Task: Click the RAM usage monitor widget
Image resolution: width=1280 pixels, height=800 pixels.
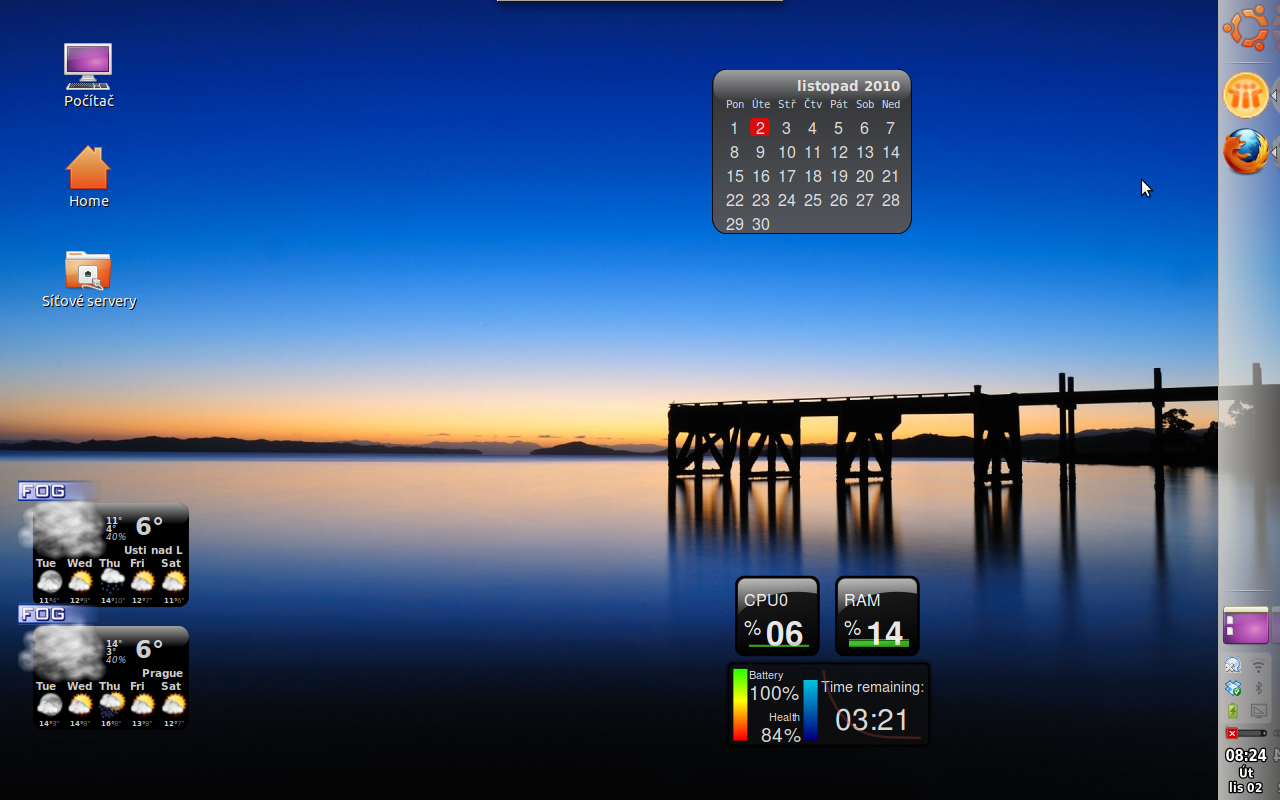Action: [877, 616]
